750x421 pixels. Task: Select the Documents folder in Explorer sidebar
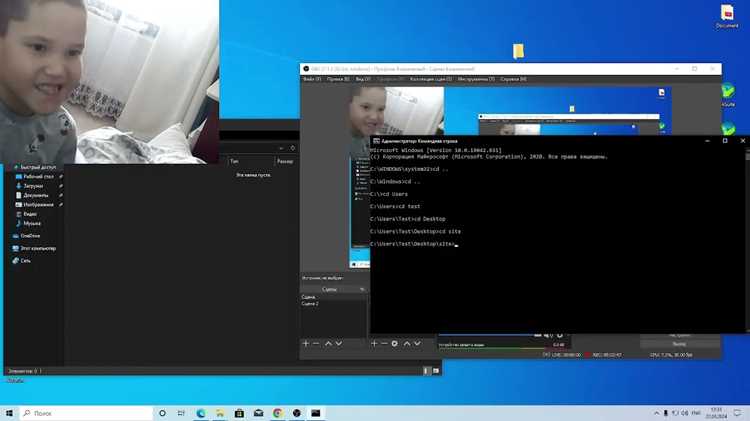(x=36, y=195)
